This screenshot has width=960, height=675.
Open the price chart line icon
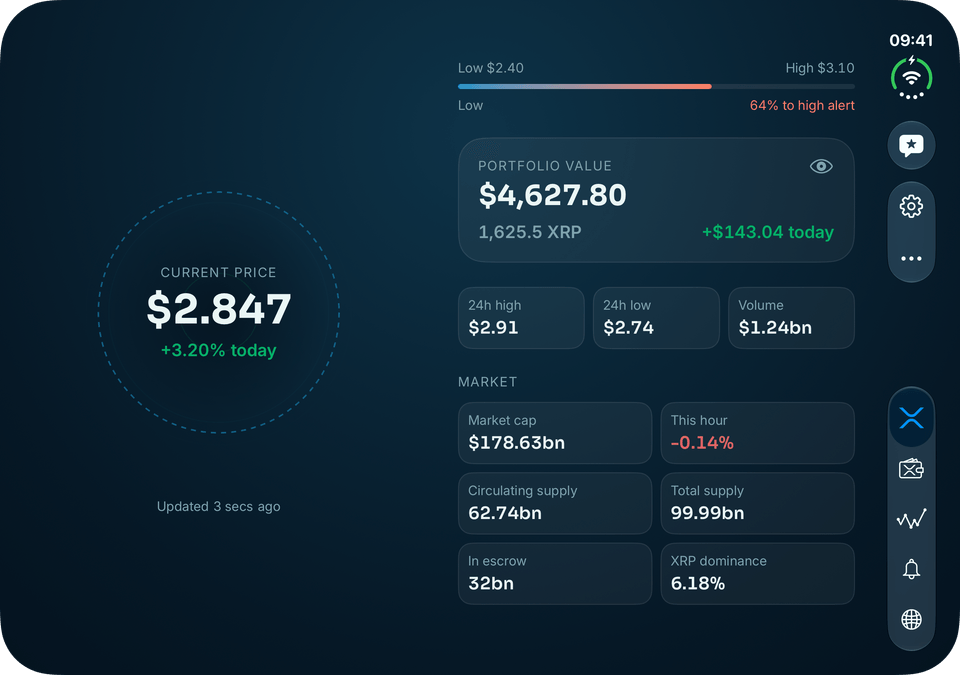pos(911,519)
